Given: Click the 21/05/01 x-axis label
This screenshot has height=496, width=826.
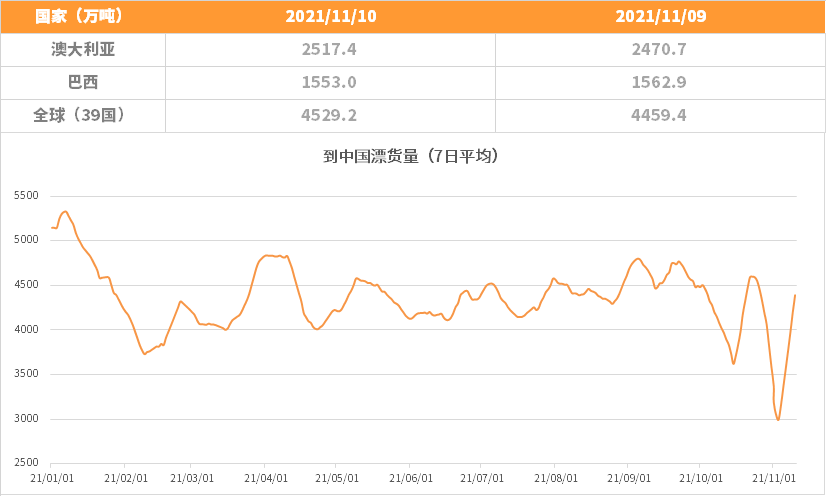Looking at the screenshot, I should (x=337, y=478).
